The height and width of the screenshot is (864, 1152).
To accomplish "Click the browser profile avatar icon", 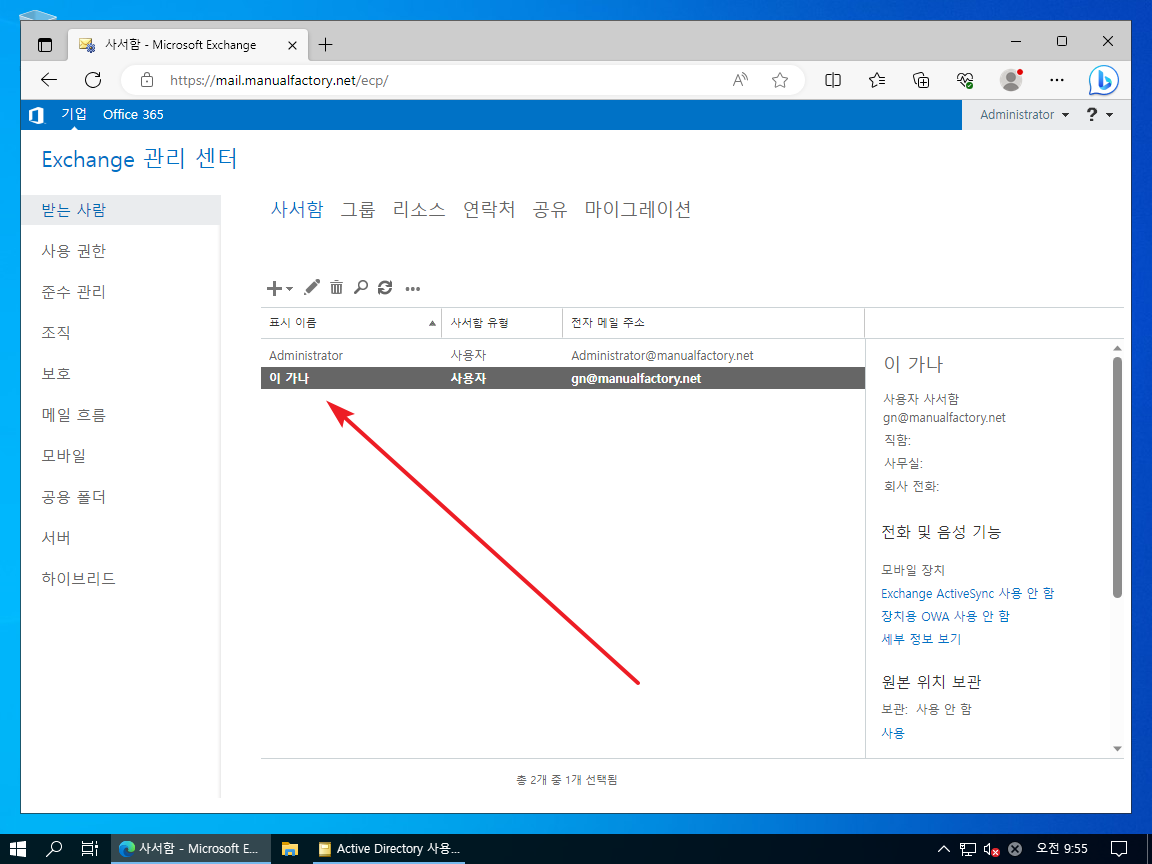I will click(1012, 80).
